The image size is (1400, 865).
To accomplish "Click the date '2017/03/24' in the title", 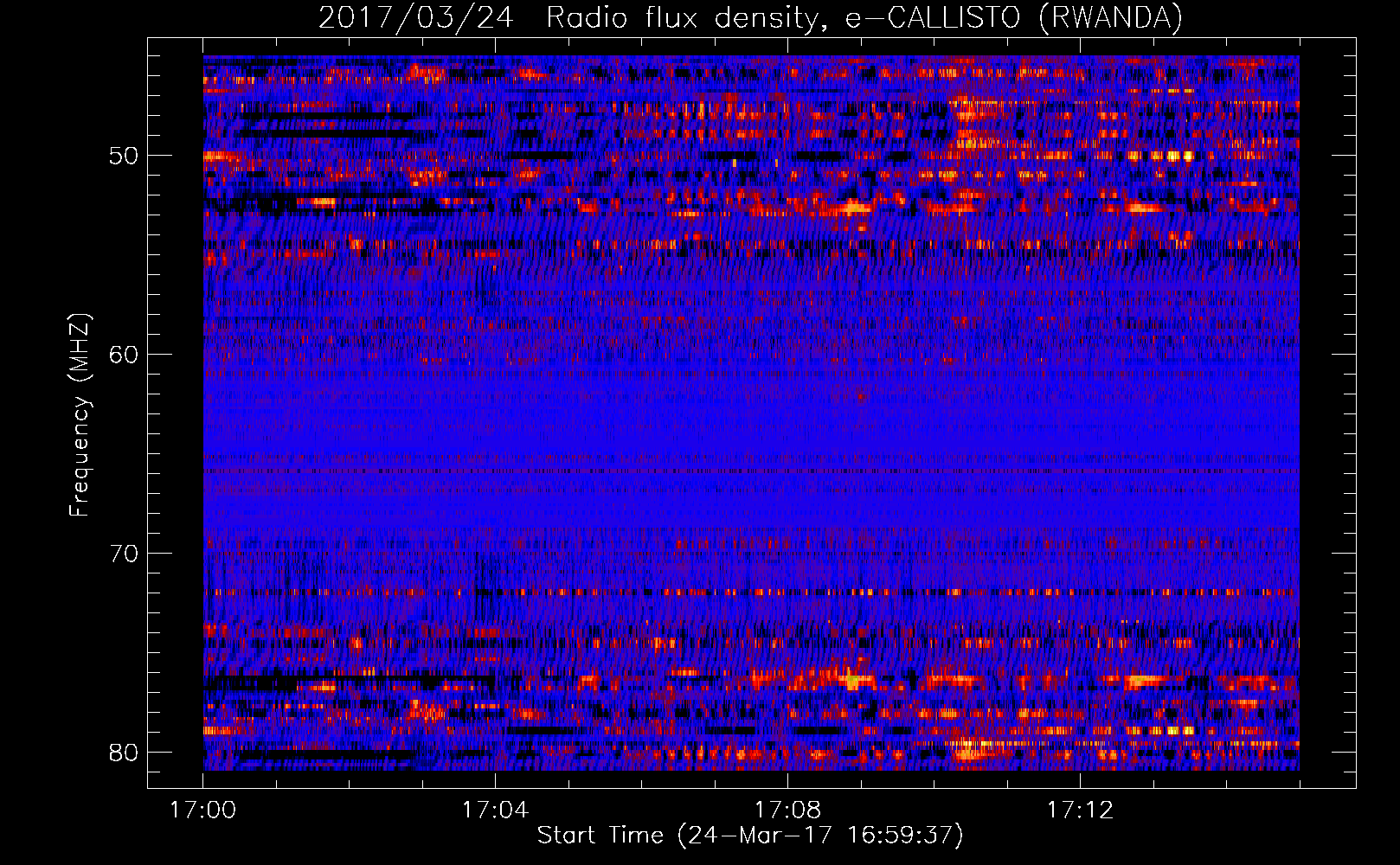I will 417,18.
